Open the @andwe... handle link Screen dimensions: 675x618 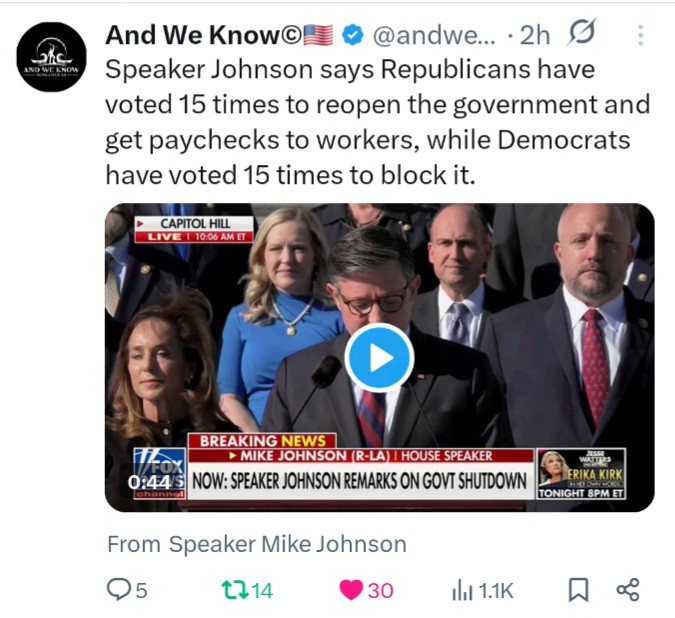tap(434, 35)
